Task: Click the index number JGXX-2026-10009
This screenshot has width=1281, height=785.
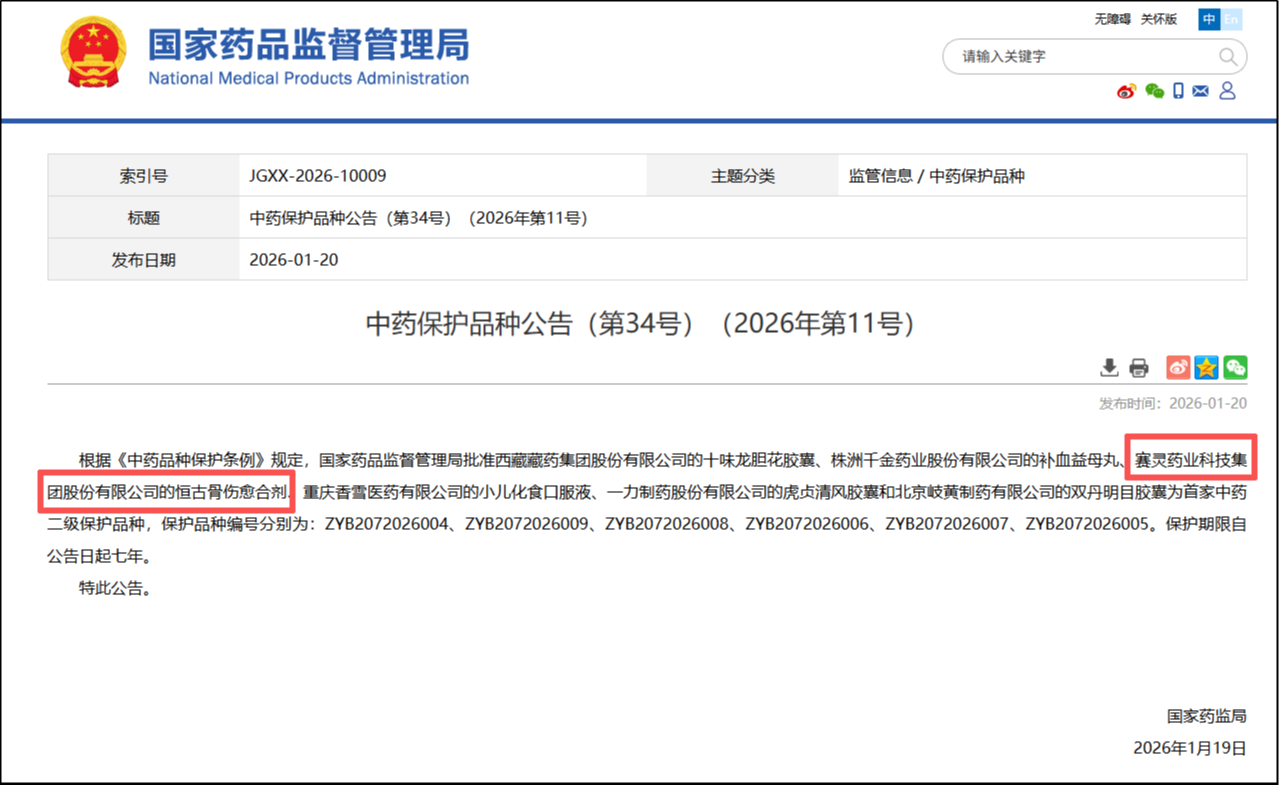Action: point(318,176)
